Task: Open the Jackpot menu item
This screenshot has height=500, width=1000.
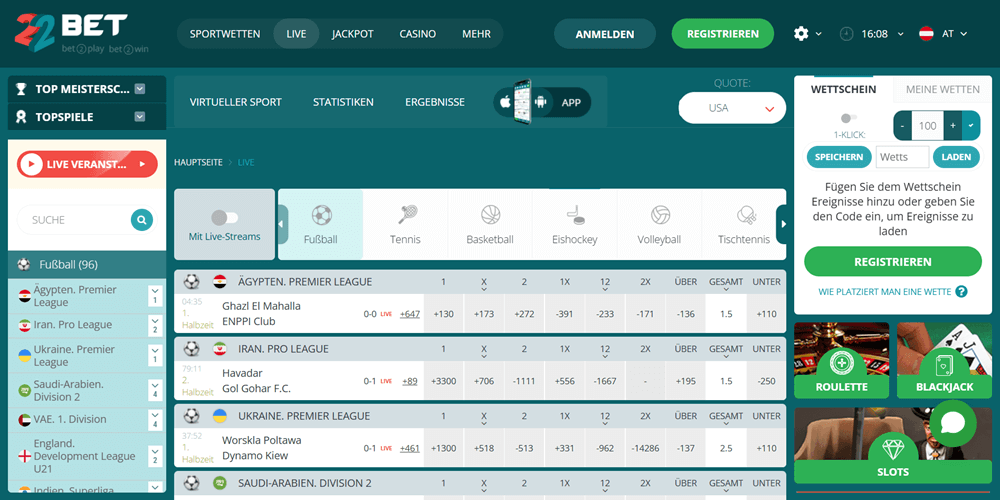Action: [353, 34]
